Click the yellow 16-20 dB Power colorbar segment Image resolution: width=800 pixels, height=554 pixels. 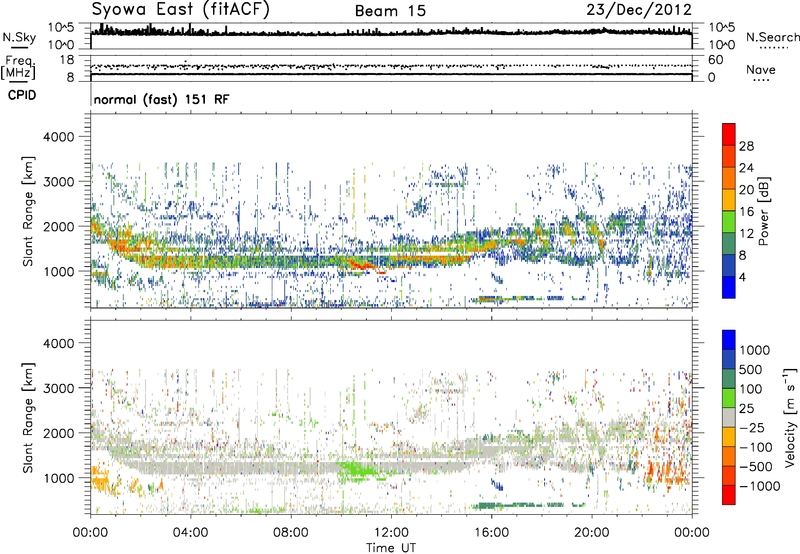coord(729,200)
